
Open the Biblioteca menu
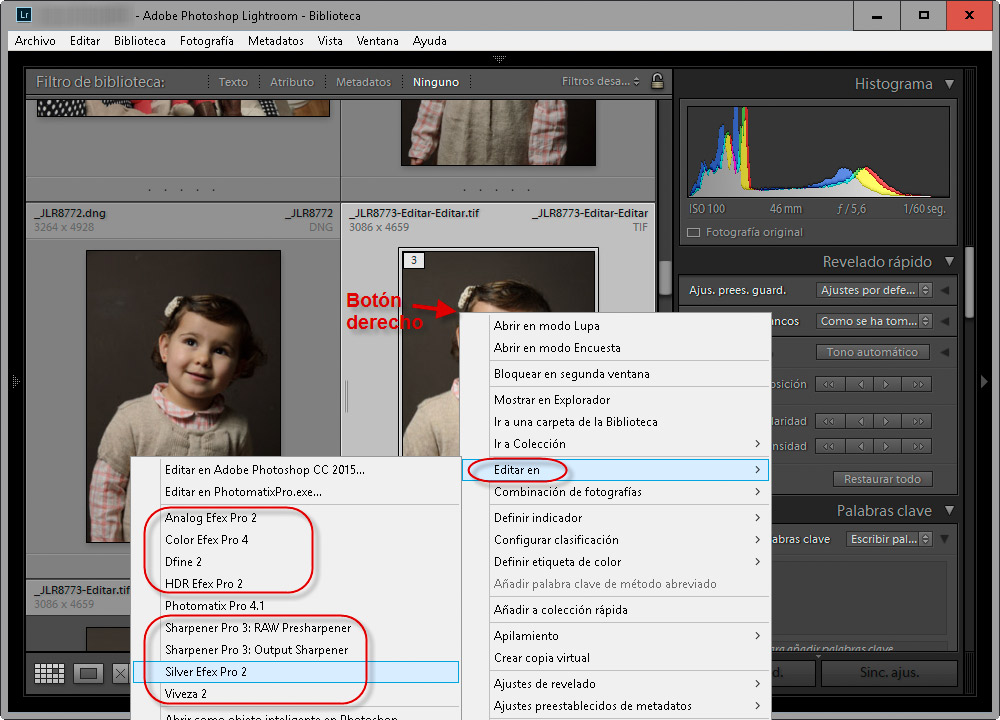pos(140,41)
